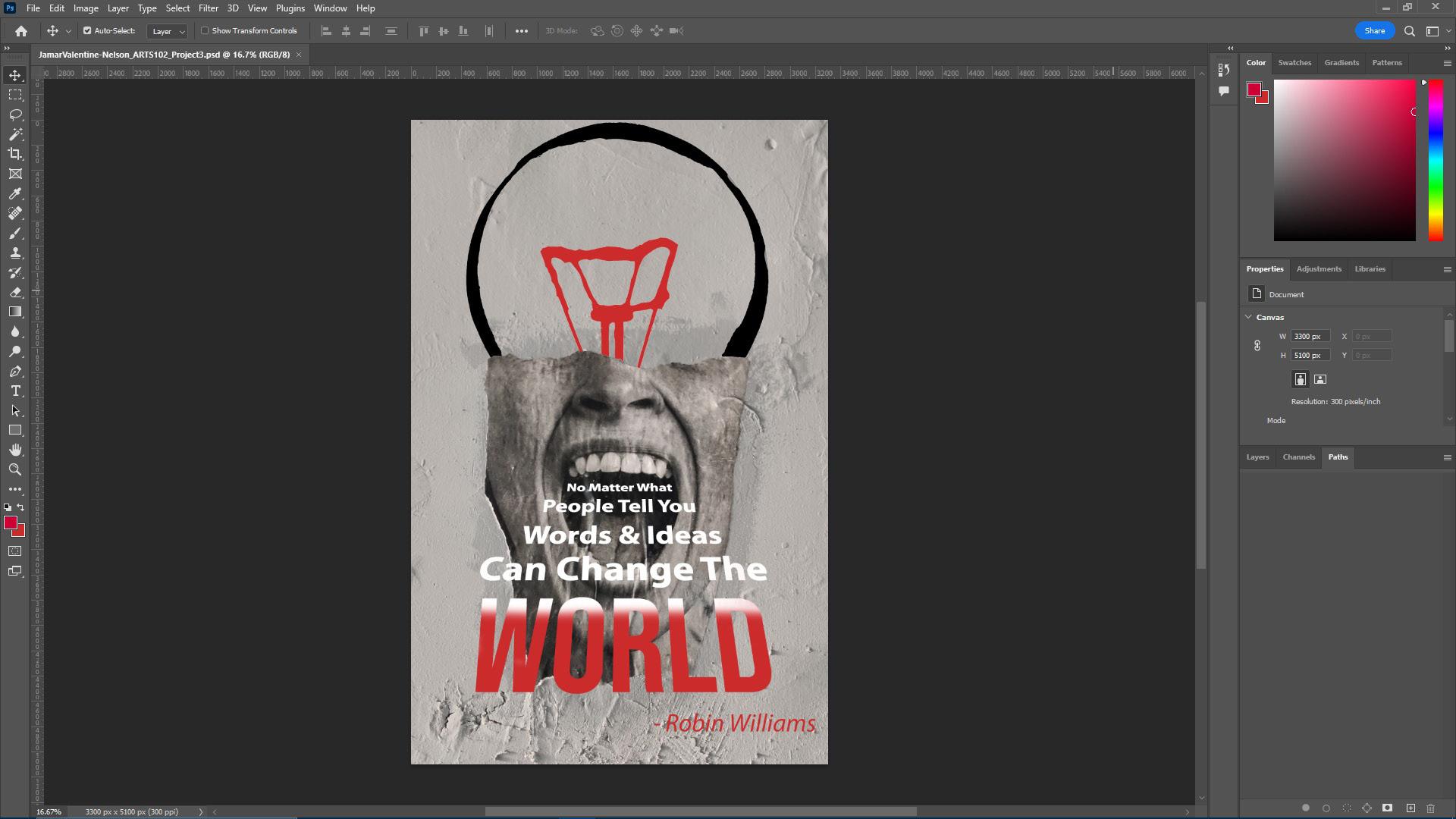
Task: Click the blue Share button
Action: pos(1374,31)
